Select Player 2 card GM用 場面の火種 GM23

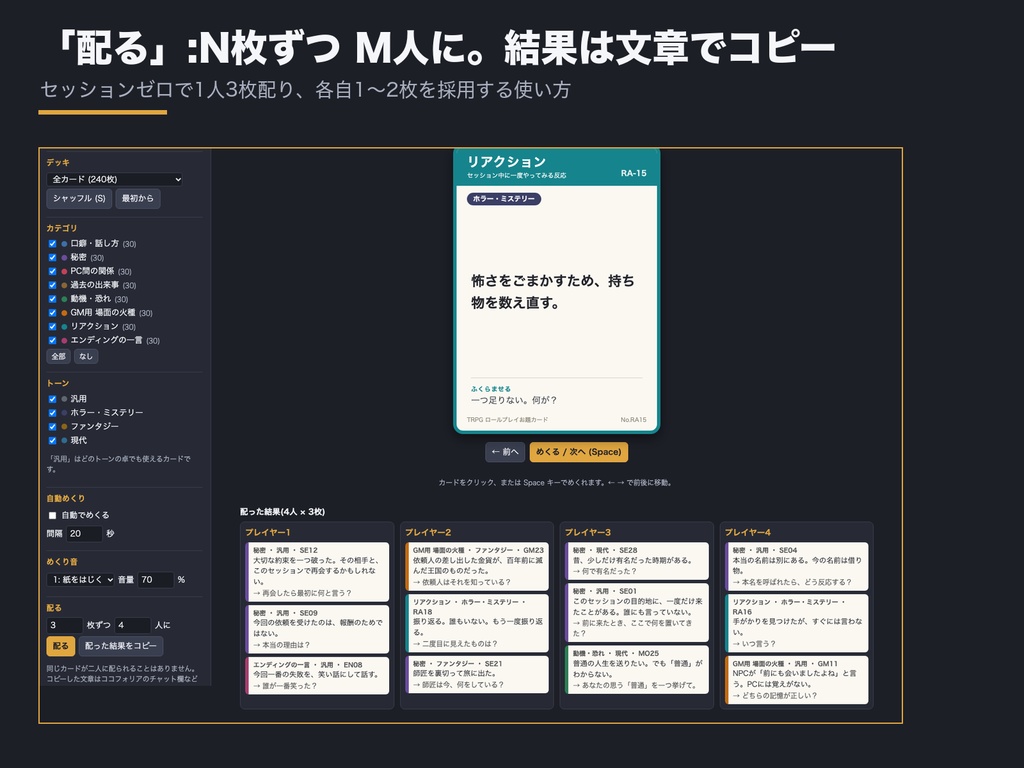click(x=477, y=566)
